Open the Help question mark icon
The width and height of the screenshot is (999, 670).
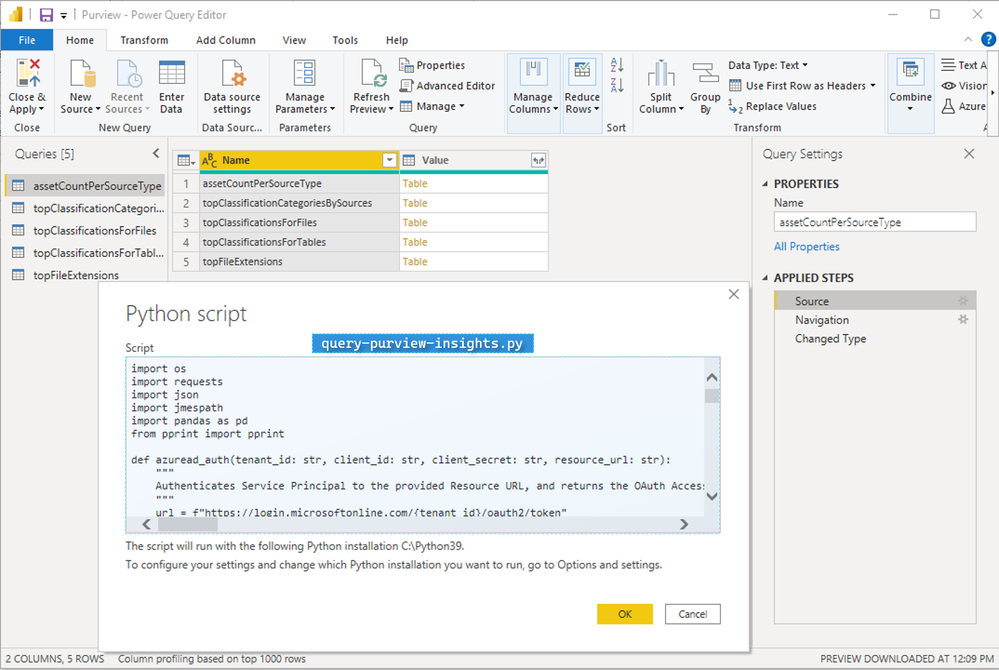[x=988, y=39]
